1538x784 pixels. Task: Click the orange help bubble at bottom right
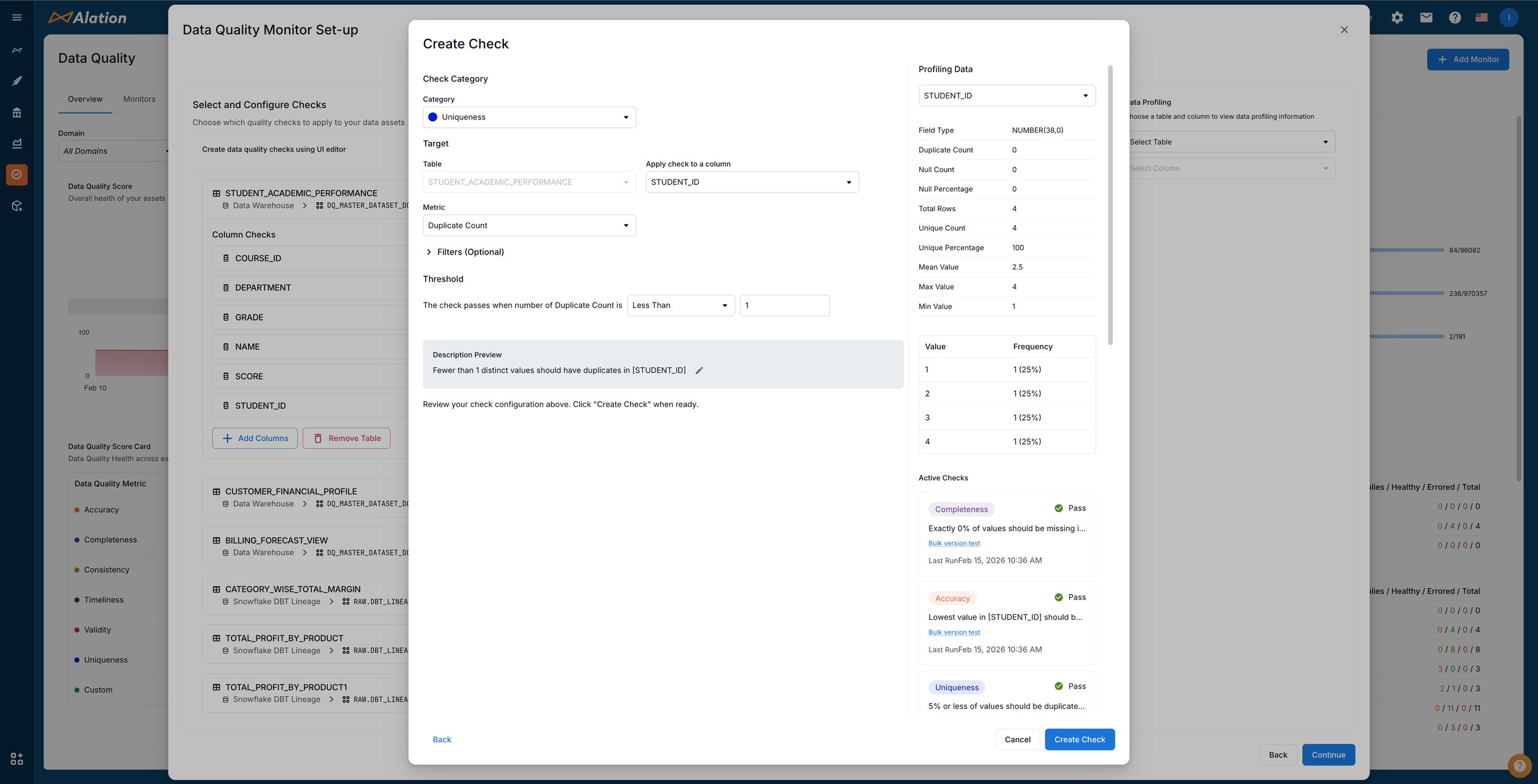coord(1519,766)
